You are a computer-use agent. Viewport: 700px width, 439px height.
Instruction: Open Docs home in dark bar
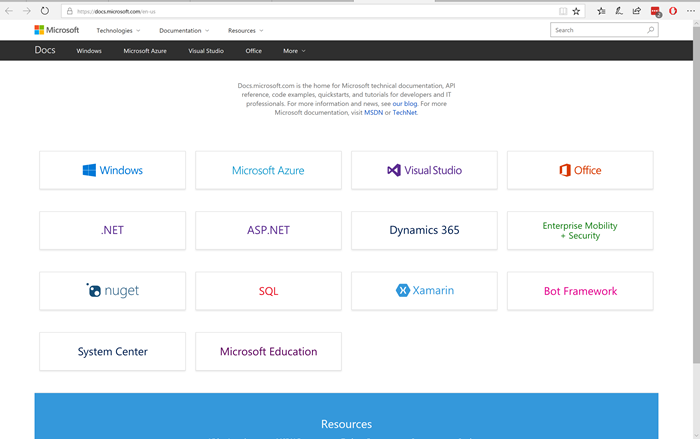point(45,50)
